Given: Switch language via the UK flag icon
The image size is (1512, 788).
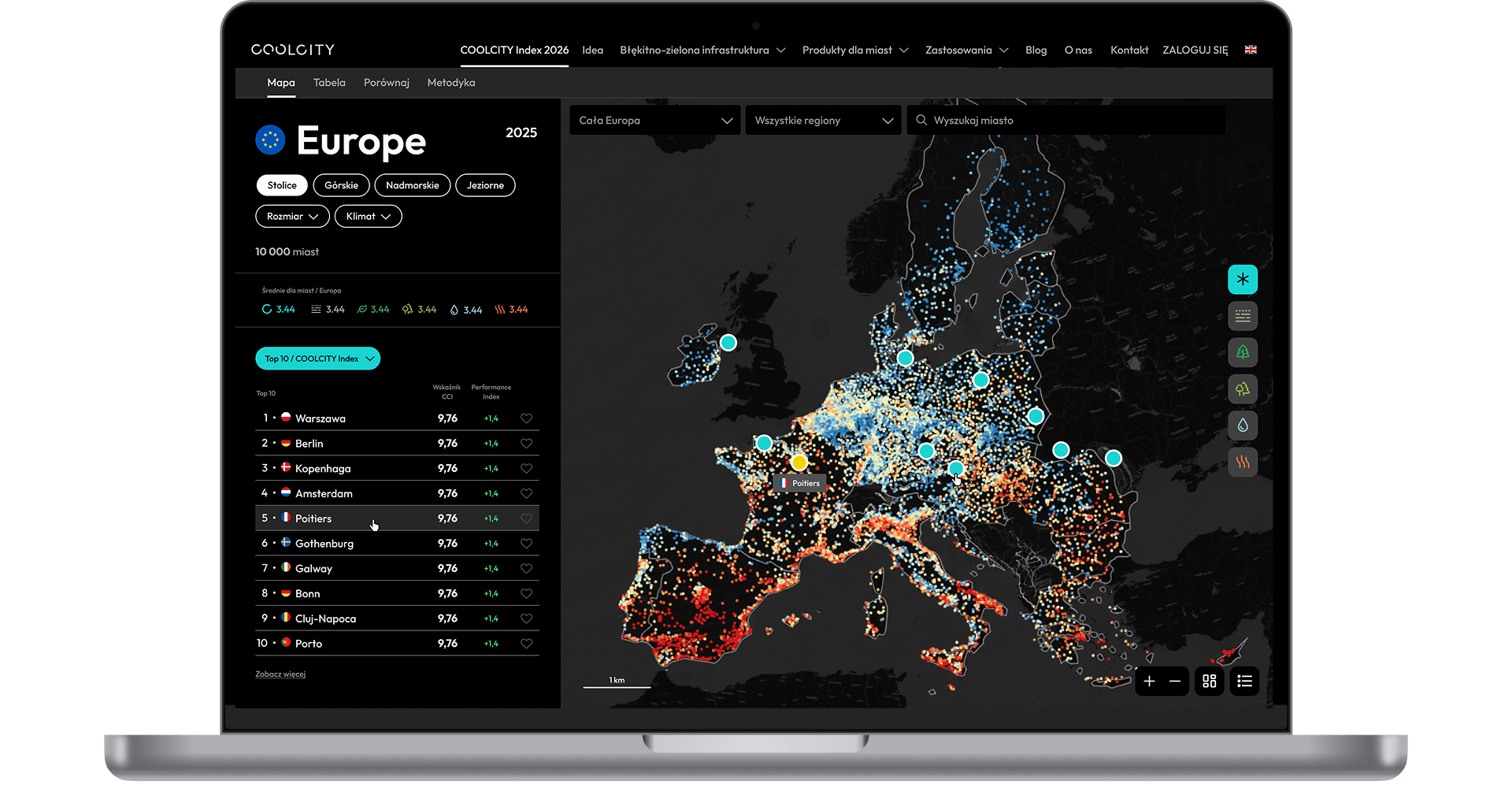Looking at the screenshot, I should (x=1251, y=50).
